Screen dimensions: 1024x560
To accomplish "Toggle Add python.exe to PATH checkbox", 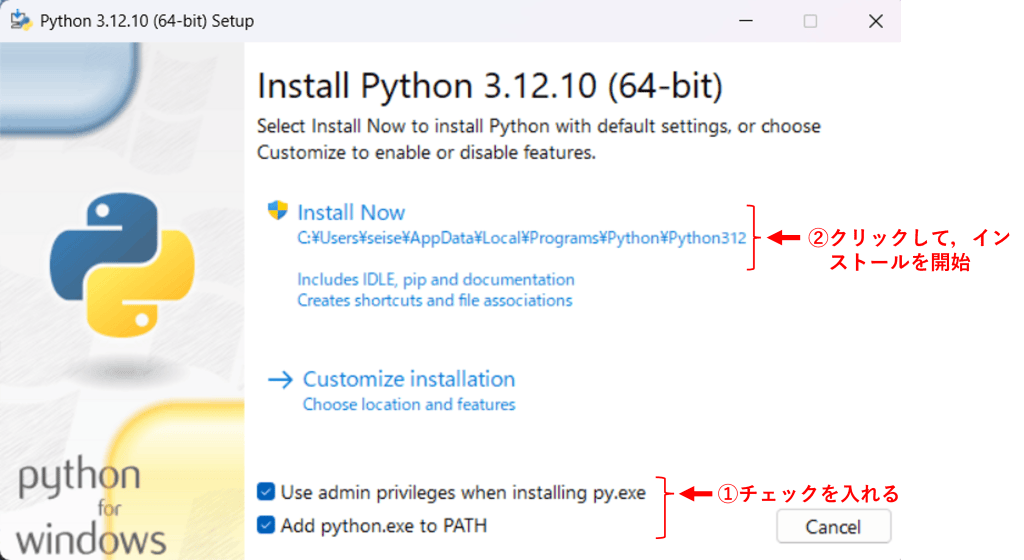I will tap(266, 525).
